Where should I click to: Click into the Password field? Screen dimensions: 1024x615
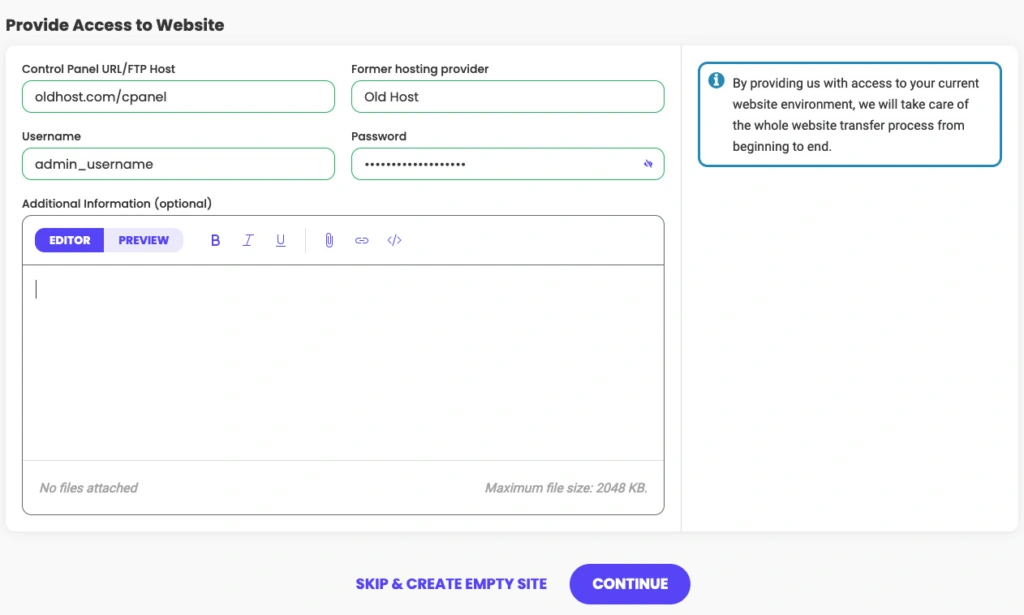click(495, 164)
